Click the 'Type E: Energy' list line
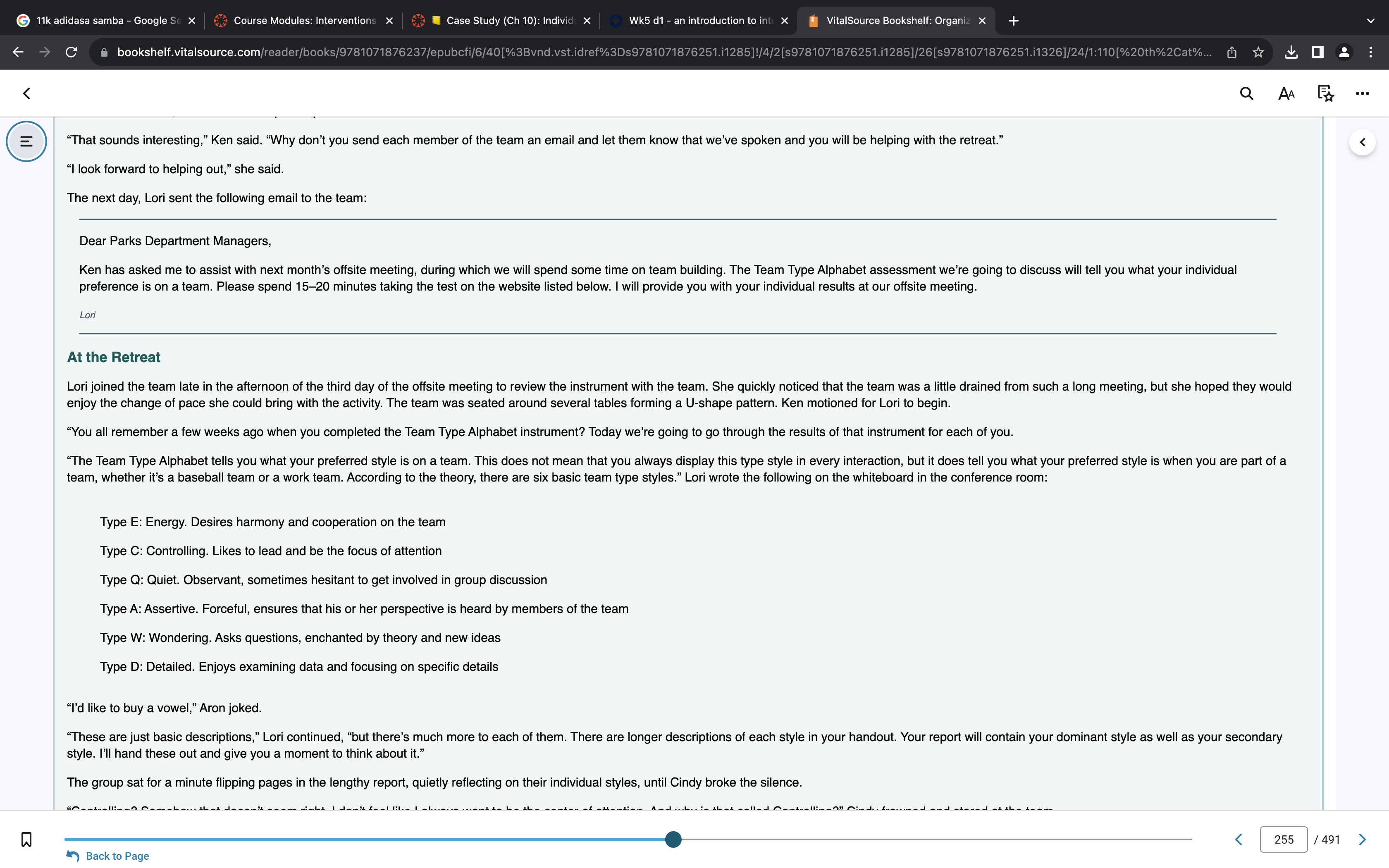This screenshot has height=868, width=1389. pos(273,522)
